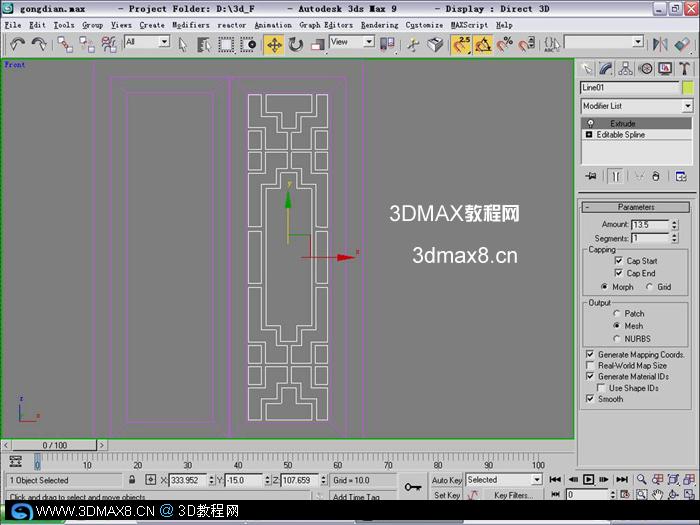700x525 pixels.
Task: Open the View reference coordinate dropdown
Action: (x=352, y=42)
